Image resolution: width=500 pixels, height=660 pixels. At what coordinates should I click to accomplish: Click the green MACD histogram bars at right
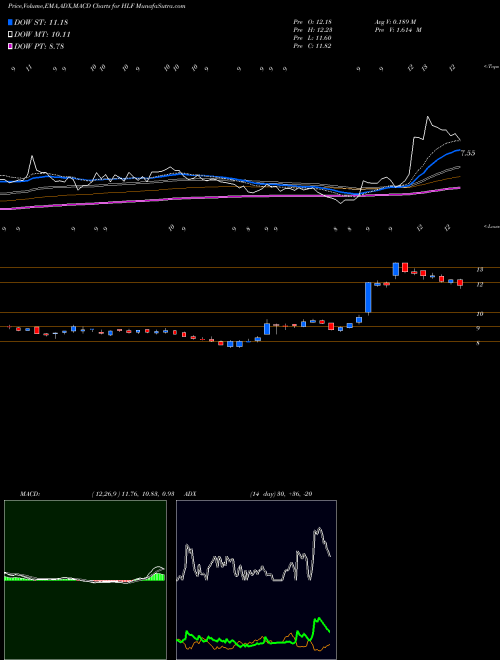click(154, 577)
